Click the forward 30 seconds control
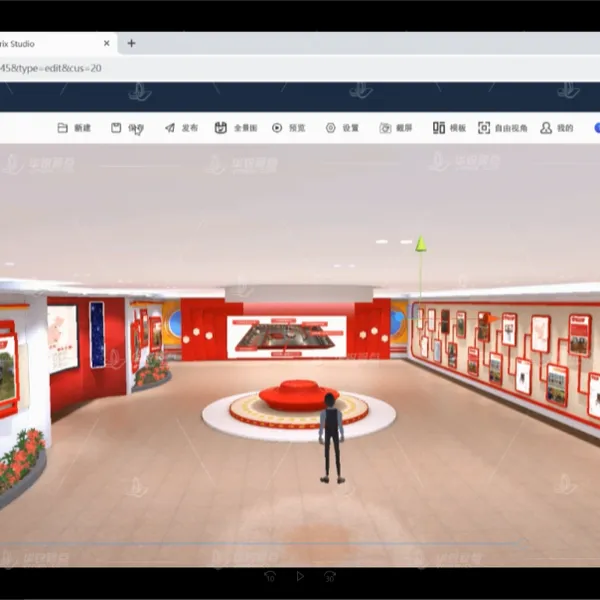The width and height of the screenshot is (600, 600). pos(330,576)
